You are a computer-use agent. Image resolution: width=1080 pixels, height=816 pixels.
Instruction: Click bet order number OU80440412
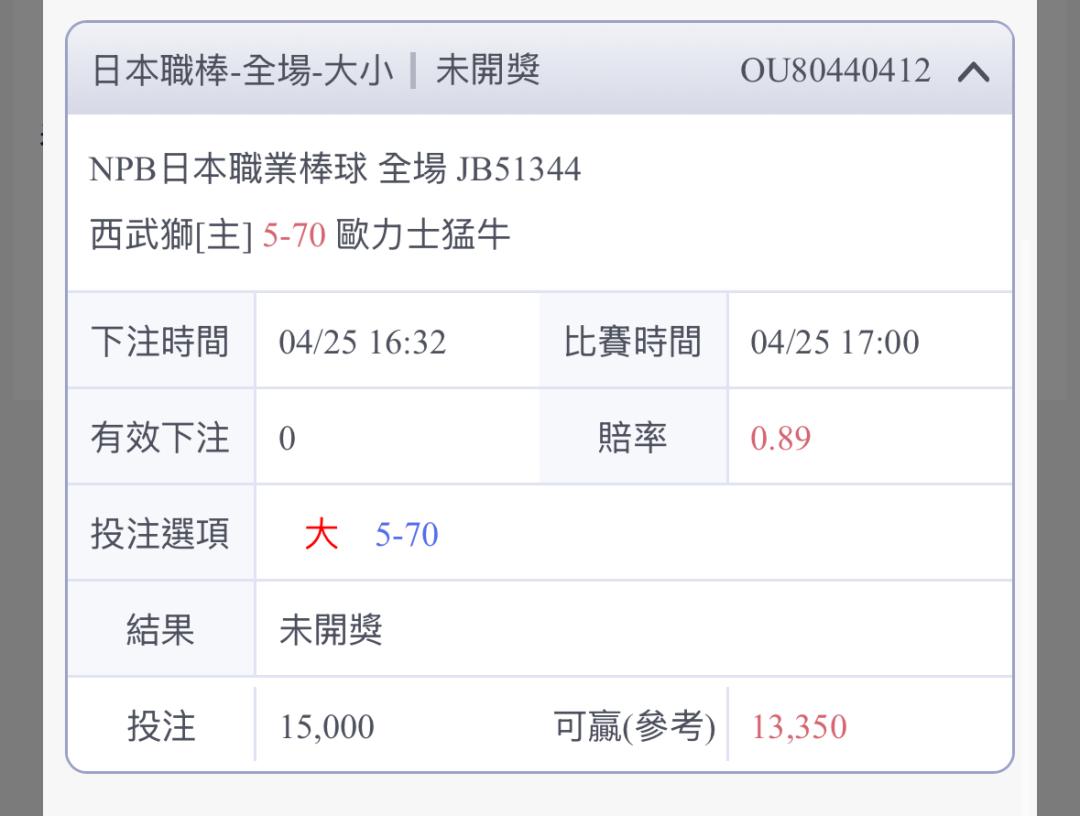tap(835, 70)
